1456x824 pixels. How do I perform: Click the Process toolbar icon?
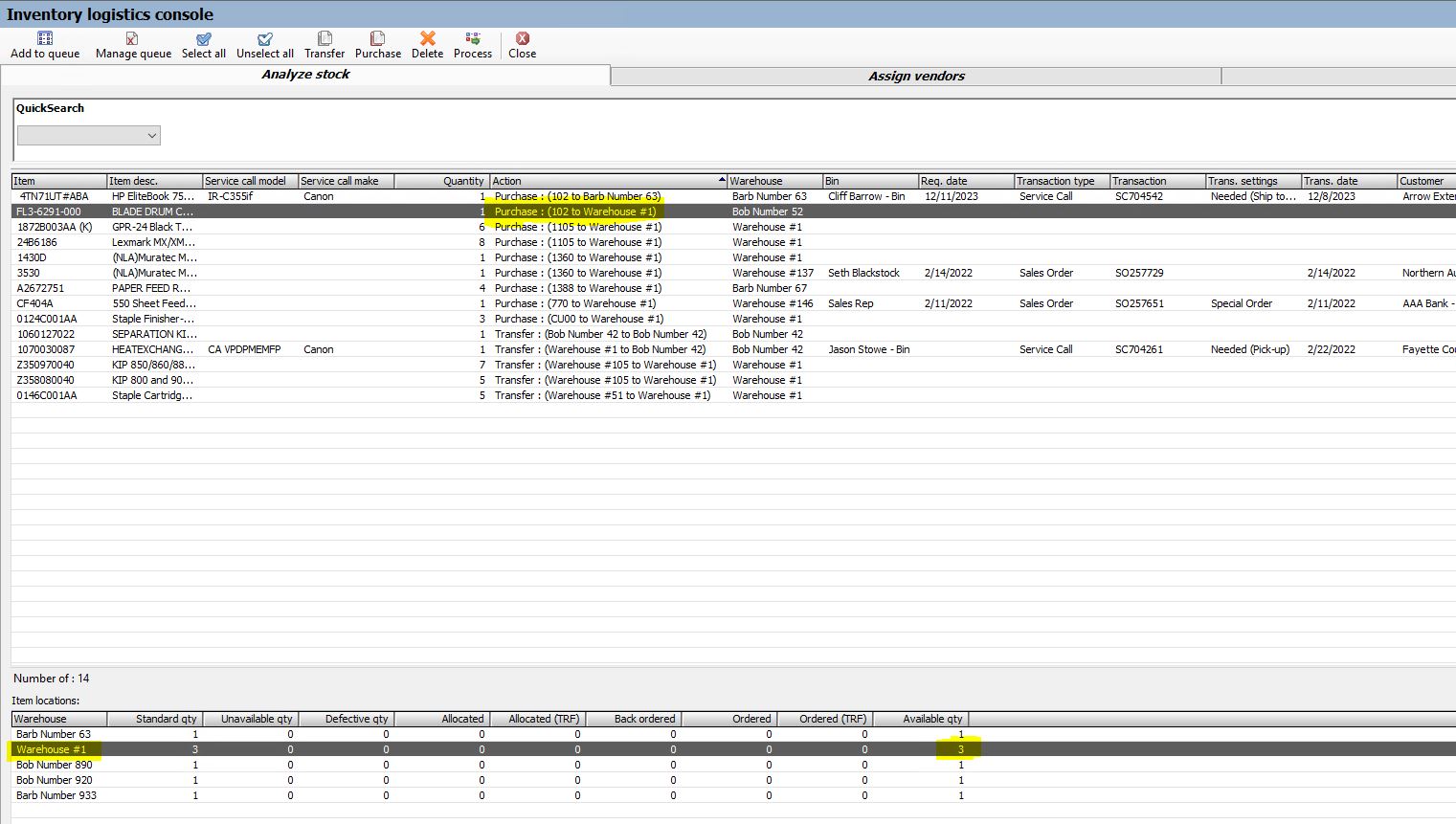point(473,38)
